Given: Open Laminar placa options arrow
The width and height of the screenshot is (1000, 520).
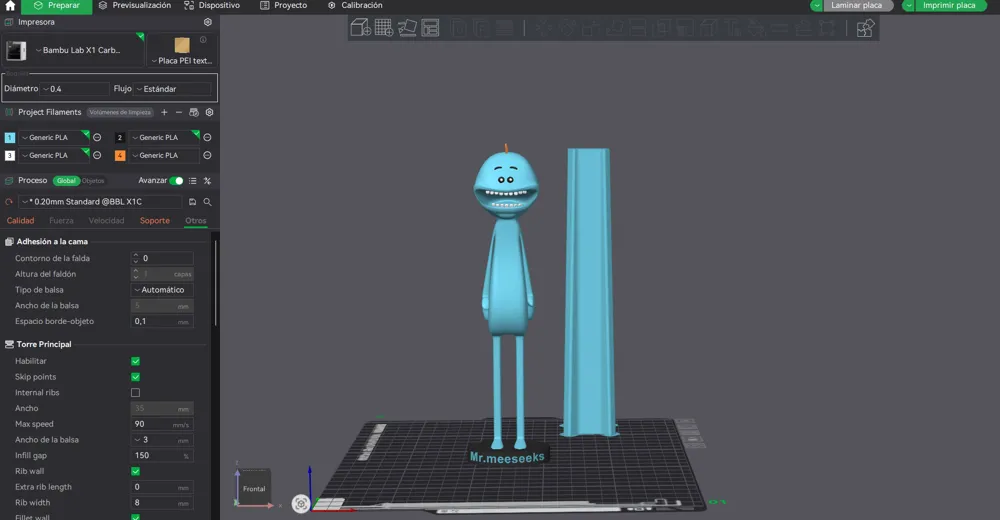Looking at the screenshot, I should (x=816, y=6).
